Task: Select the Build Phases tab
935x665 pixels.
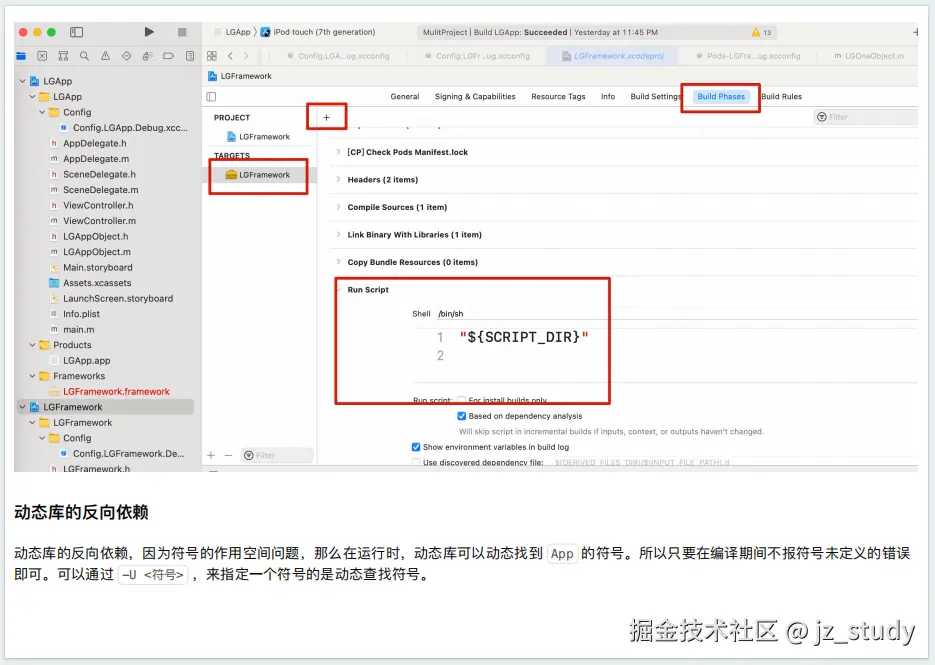Action: 721,97
